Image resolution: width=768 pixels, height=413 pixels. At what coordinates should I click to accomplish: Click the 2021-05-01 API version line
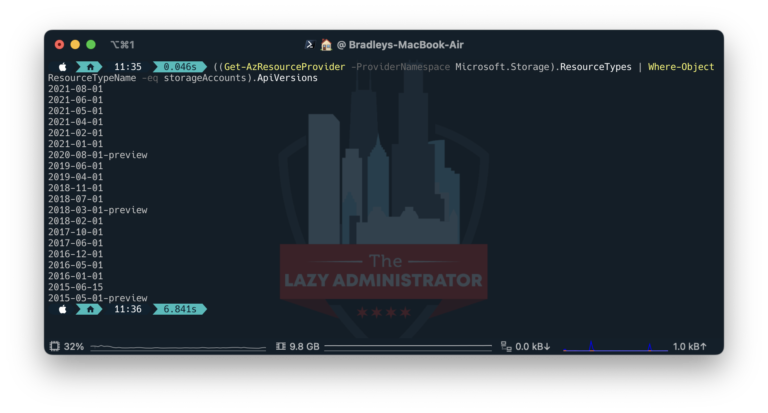75,111
